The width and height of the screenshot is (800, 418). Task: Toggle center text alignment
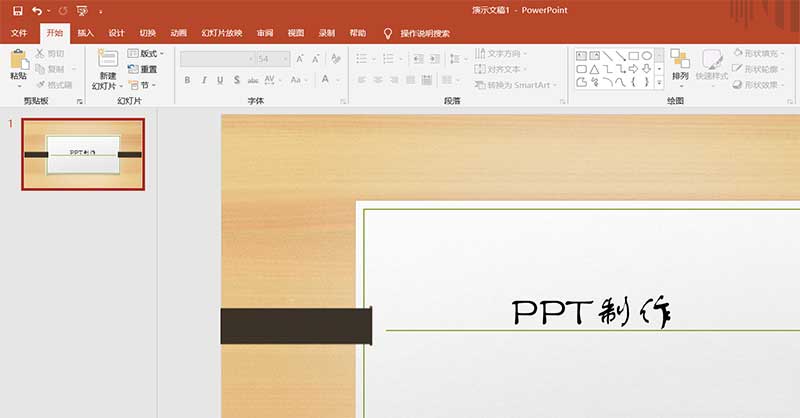(378, 80)
